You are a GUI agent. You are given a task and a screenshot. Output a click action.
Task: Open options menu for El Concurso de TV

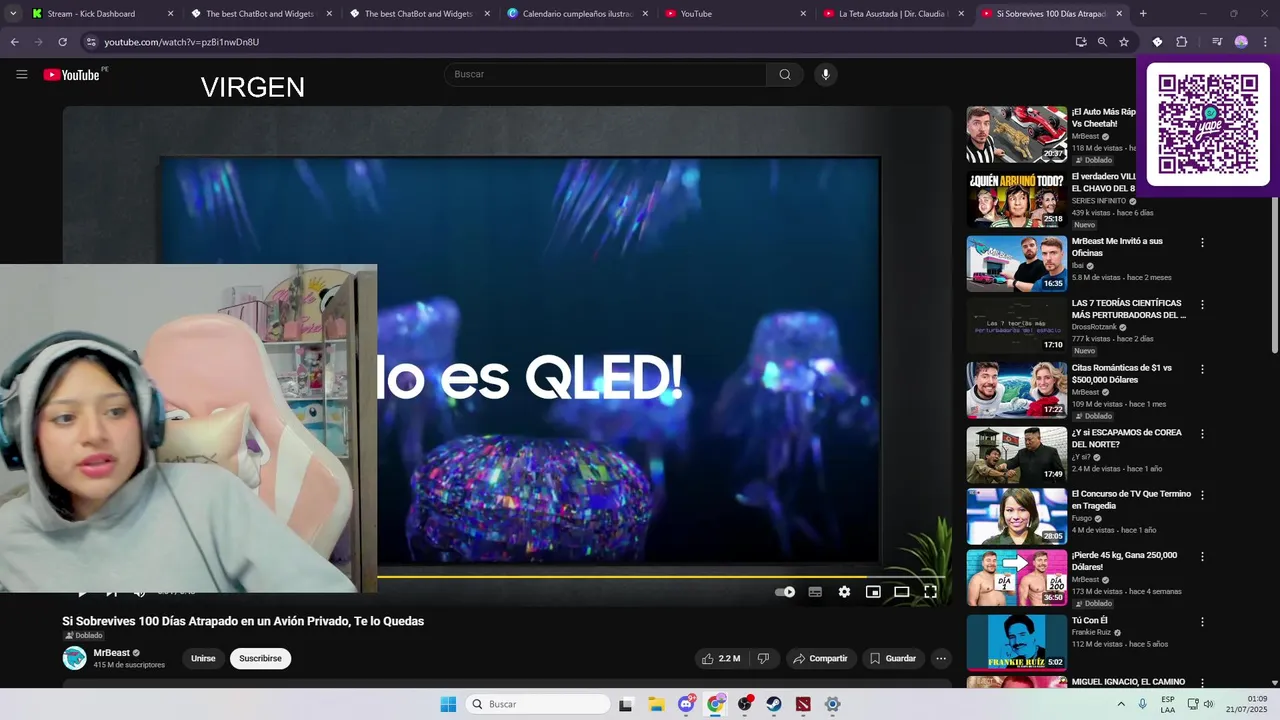1202,495
